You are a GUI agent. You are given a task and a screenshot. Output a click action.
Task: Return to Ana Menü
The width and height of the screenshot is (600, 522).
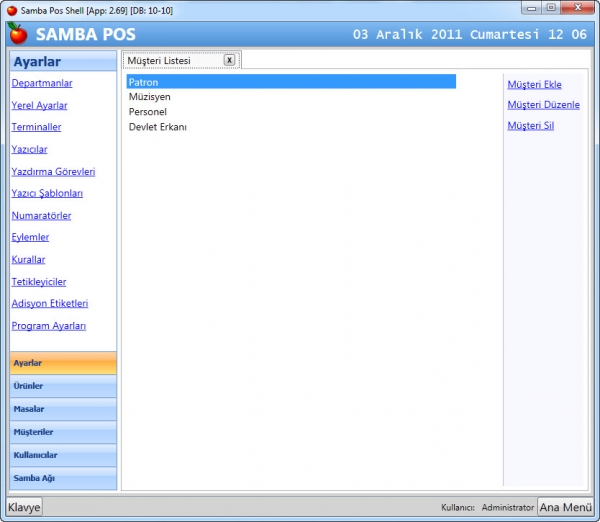click(566, 507)
